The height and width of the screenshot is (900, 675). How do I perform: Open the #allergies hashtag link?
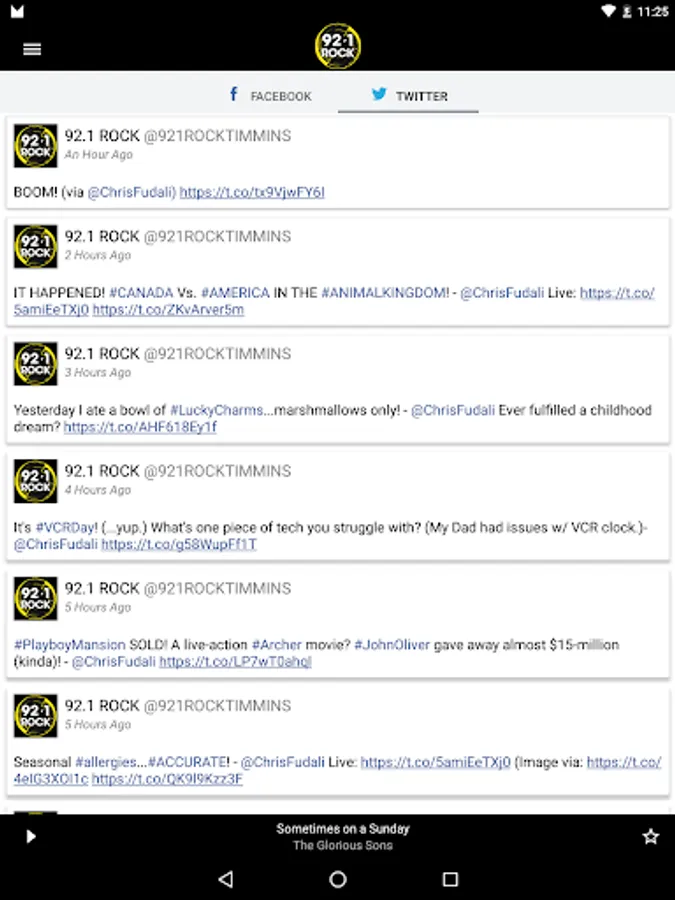(x=106, y=762)
